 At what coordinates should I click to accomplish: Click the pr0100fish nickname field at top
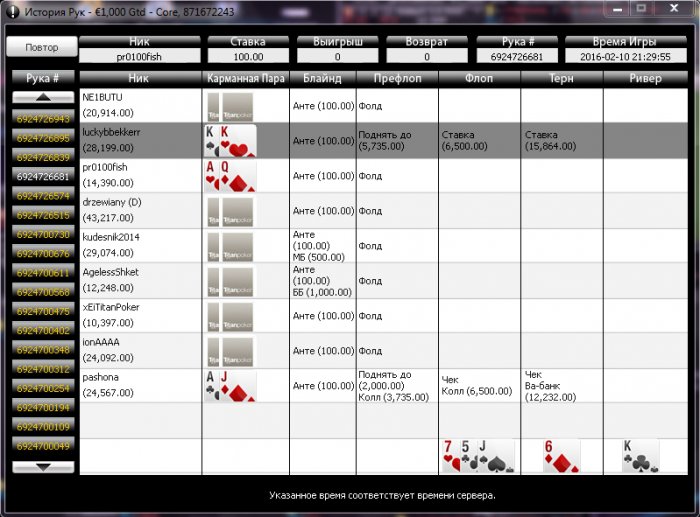[140, 57]
